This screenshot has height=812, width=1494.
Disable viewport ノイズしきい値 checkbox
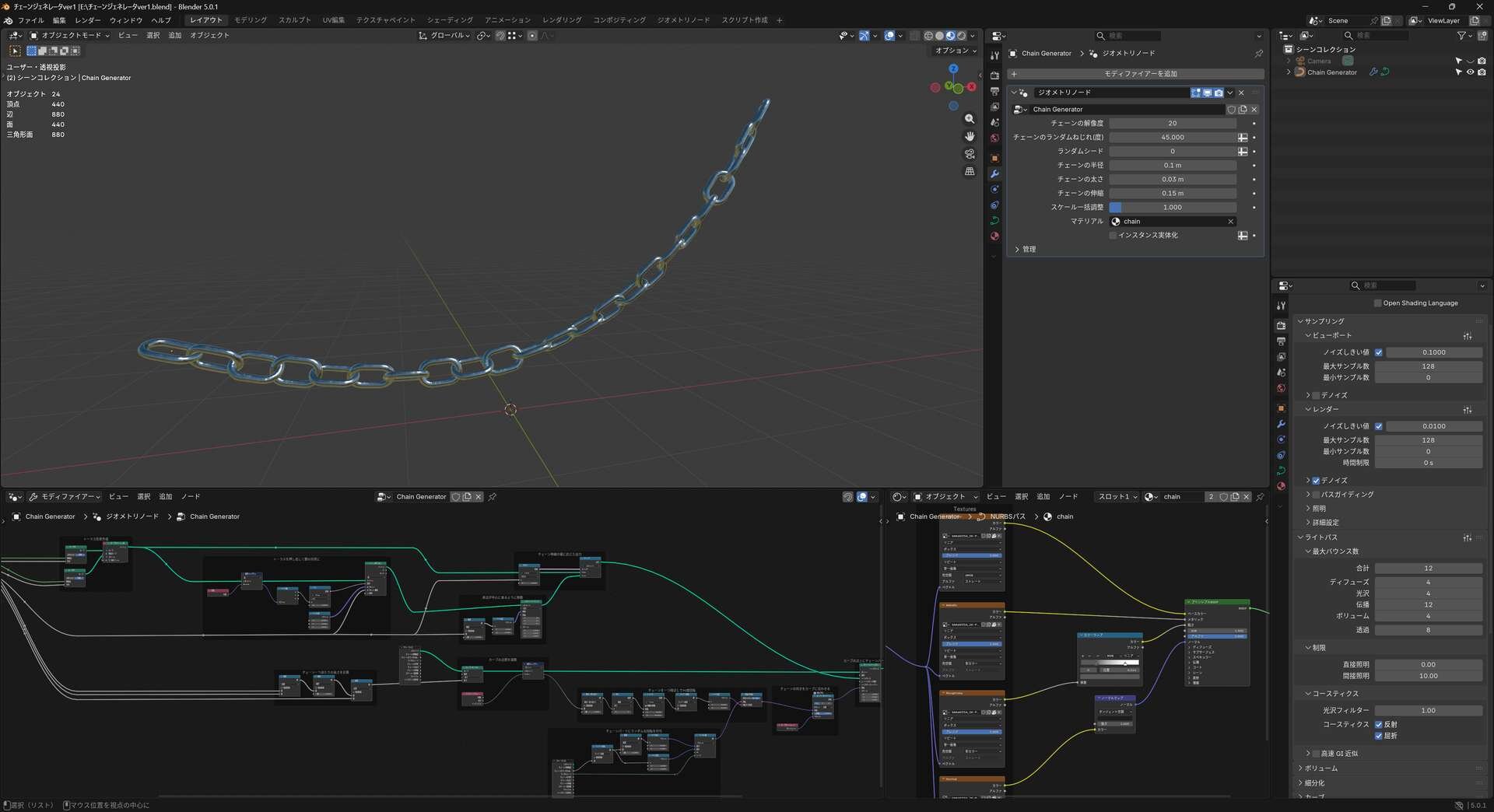coord(1379,352)
